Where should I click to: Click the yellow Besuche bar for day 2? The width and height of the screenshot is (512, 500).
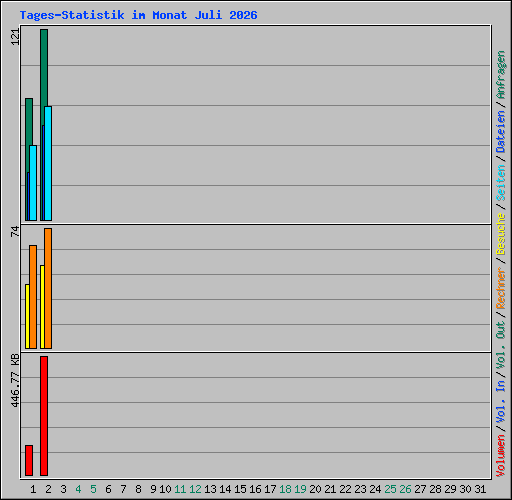(x=42, y=307)
